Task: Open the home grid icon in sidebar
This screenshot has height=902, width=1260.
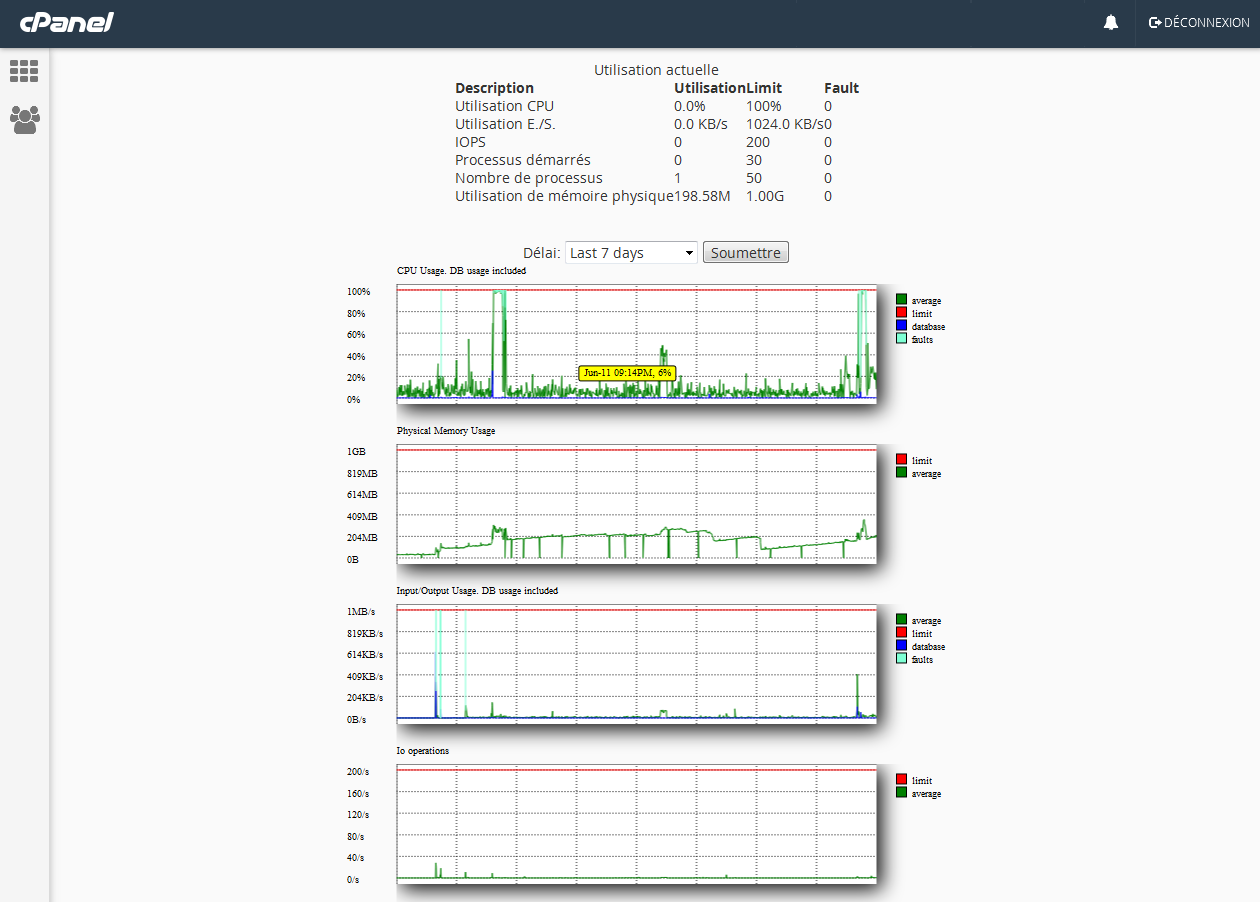Action: [24, 71]
